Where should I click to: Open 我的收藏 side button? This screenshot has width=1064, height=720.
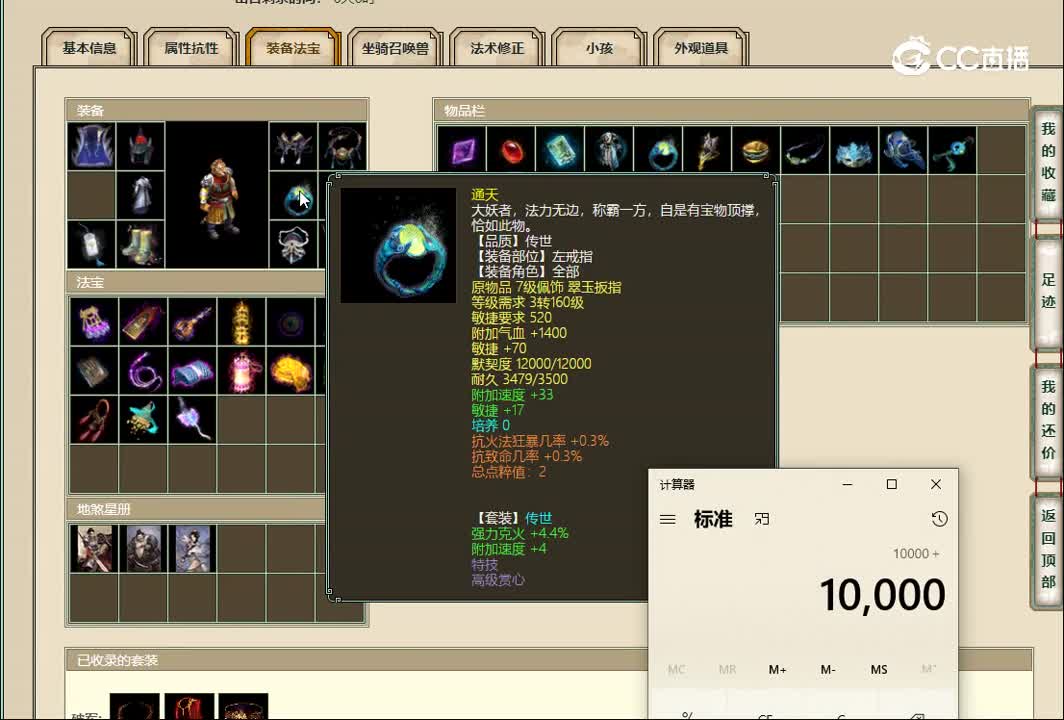pyautogui.click(x=1048, y=163)
